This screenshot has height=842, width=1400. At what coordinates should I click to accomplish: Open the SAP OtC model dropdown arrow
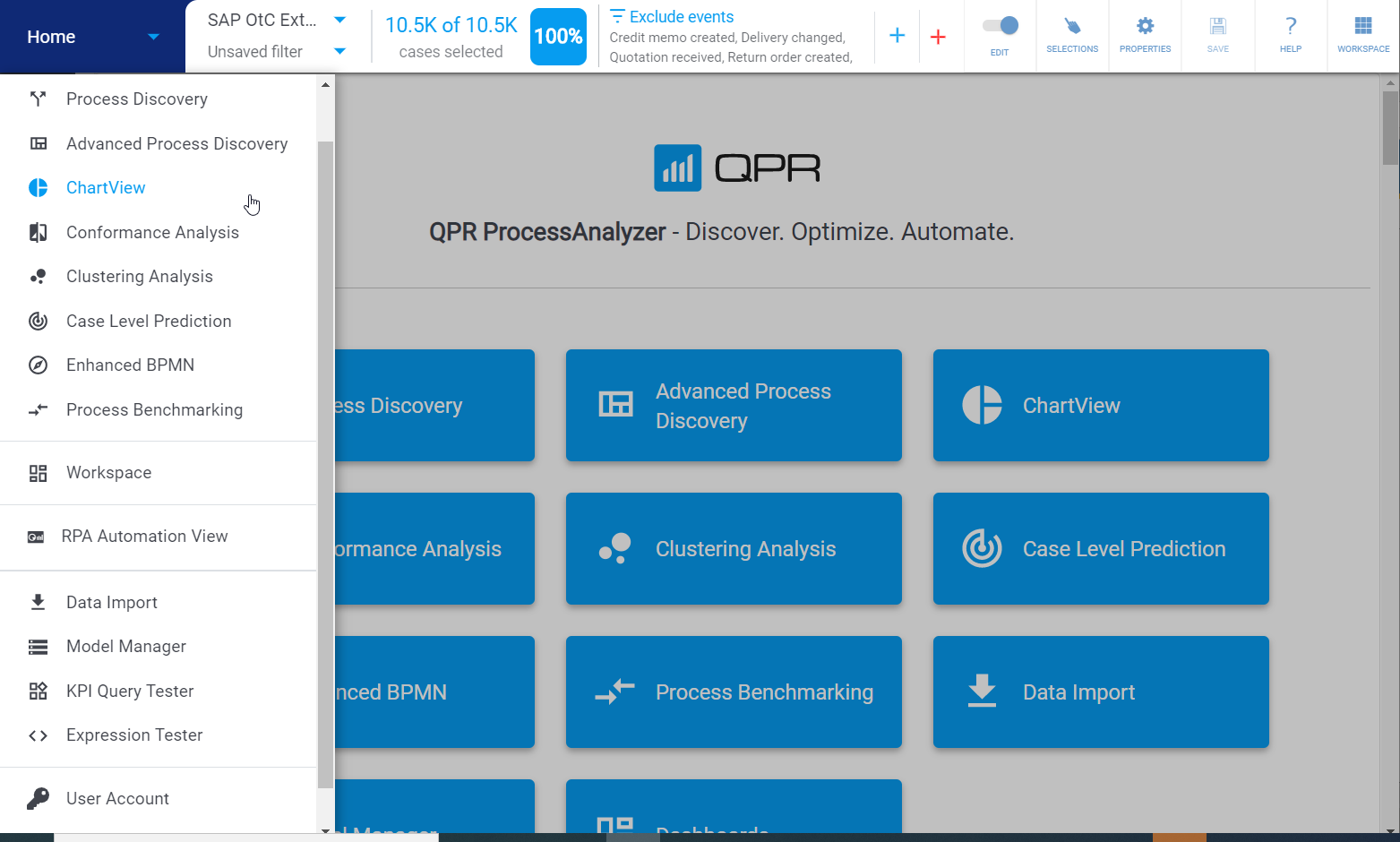[339, 20]
